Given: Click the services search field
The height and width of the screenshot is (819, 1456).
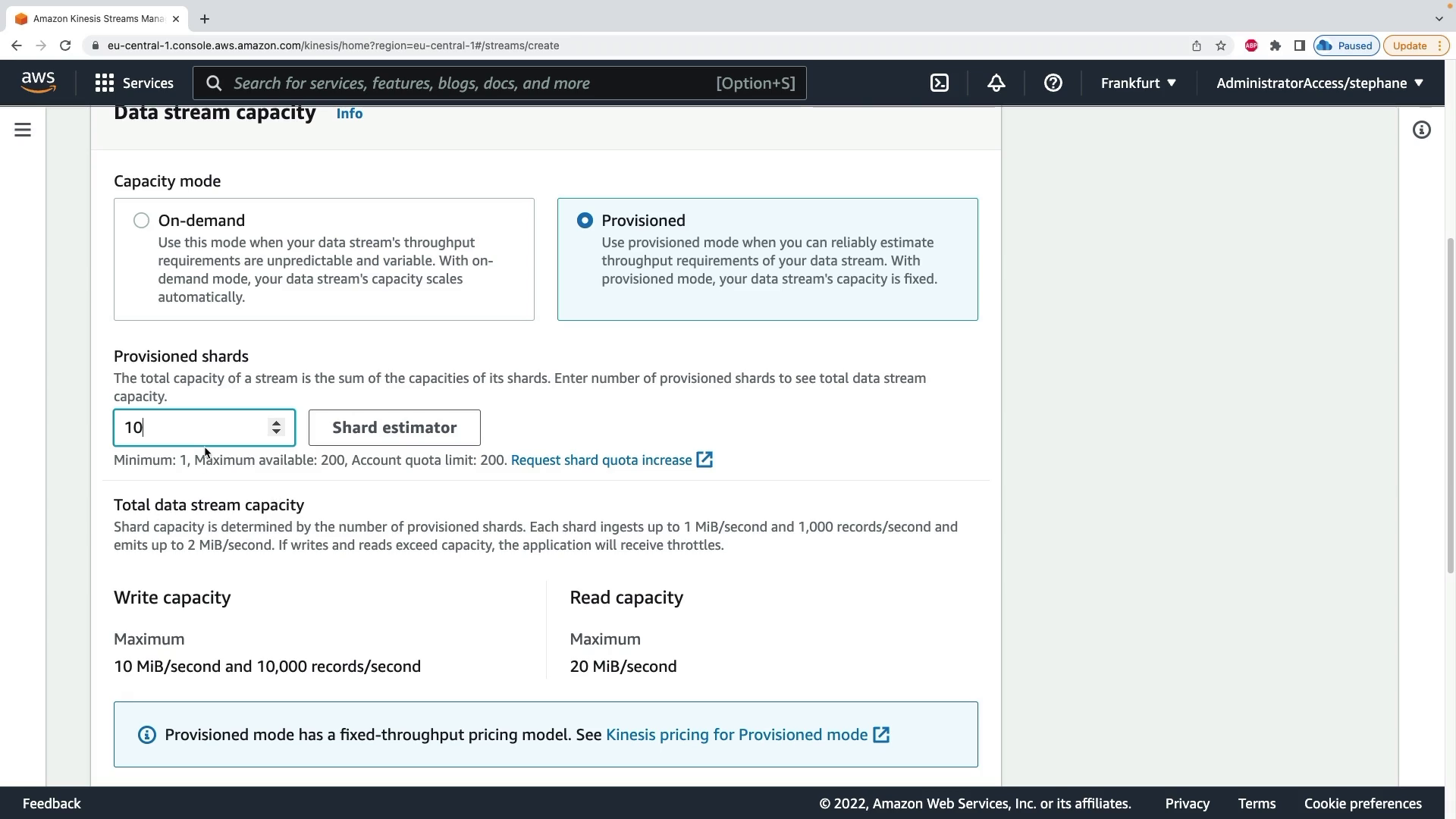Looking at the screenshot, I should pyautogui.click(x=470, y=83).
